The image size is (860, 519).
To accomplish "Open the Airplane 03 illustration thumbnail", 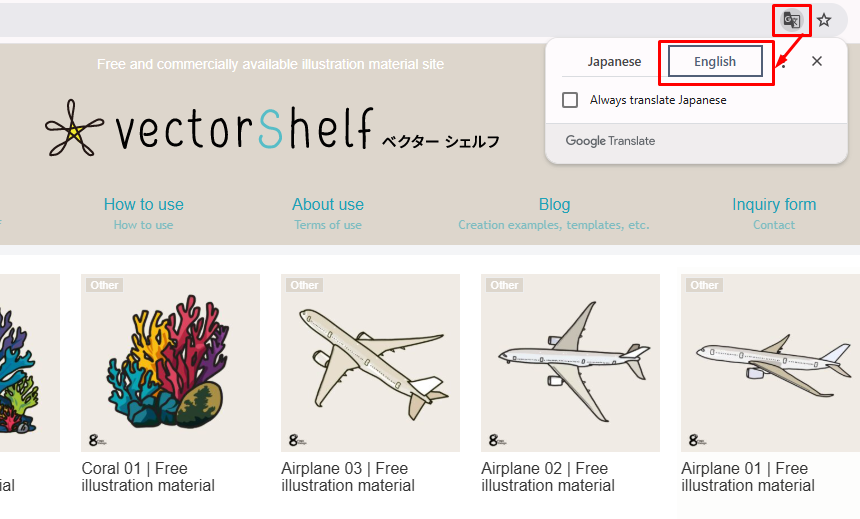I will (x=370, y=362).
